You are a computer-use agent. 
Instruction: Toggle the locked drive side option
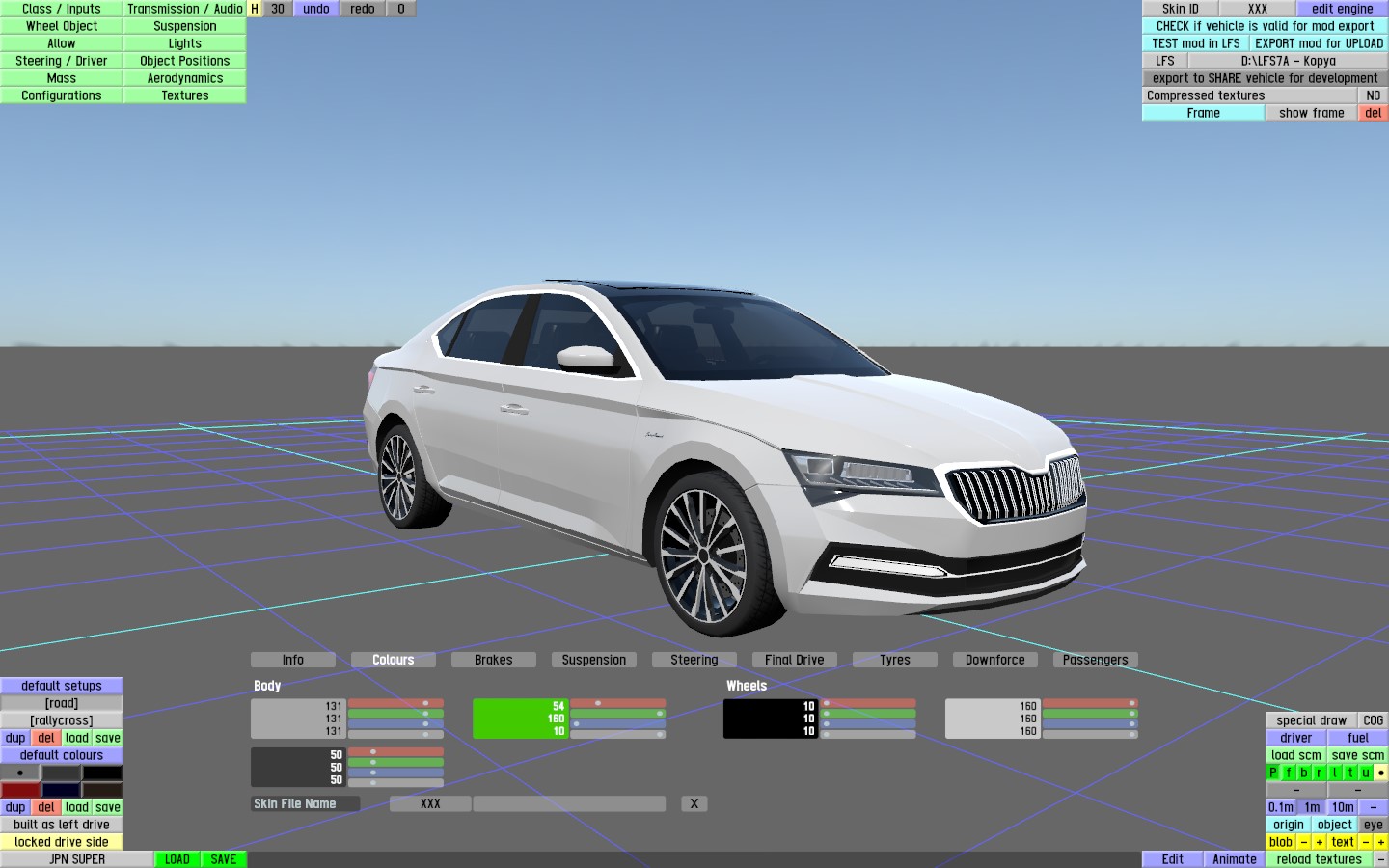point(62,842)
